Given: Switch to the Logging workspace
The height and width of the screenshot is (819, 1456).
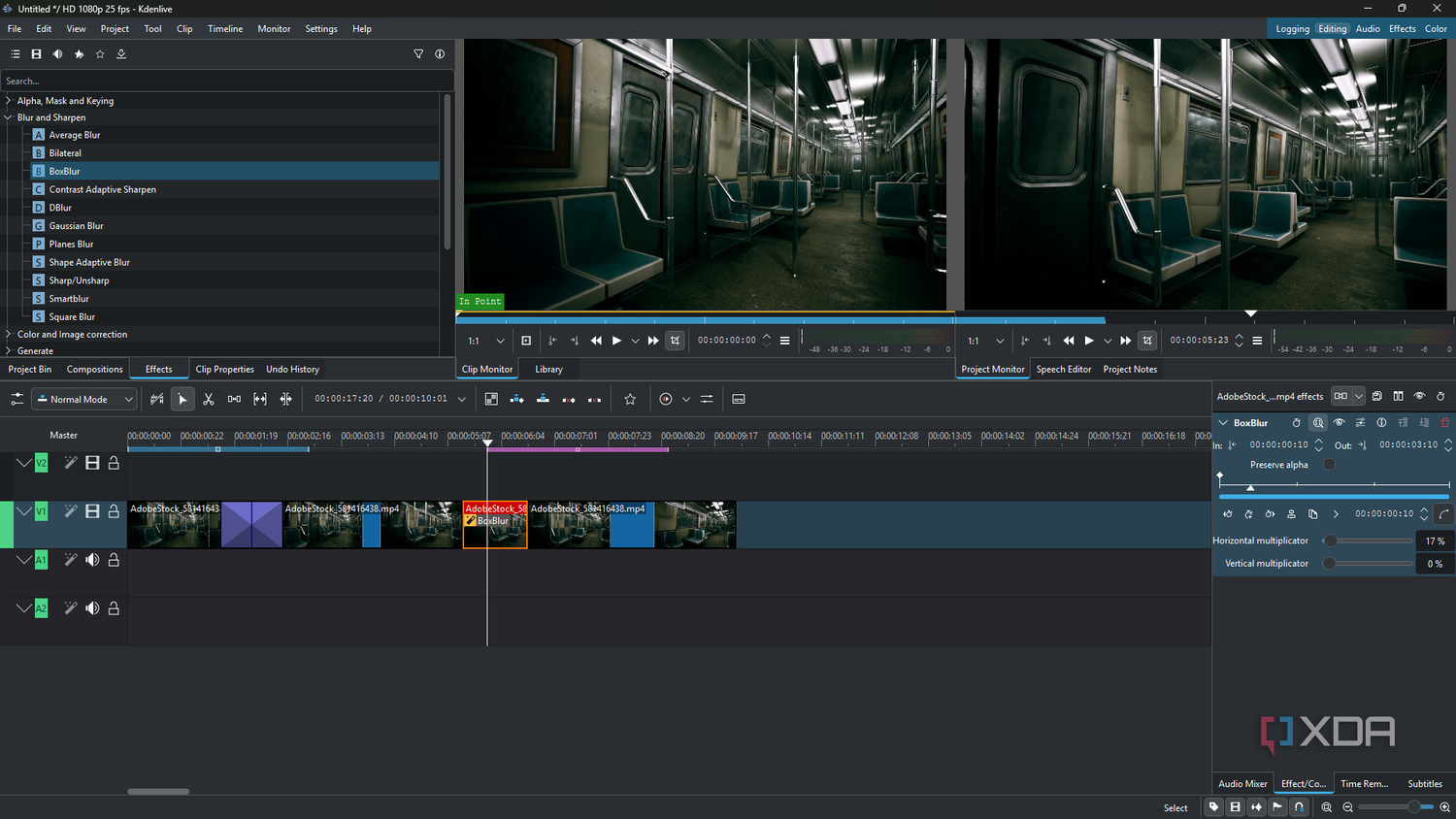Looking at the screenshot, I should click(1292, 29).
